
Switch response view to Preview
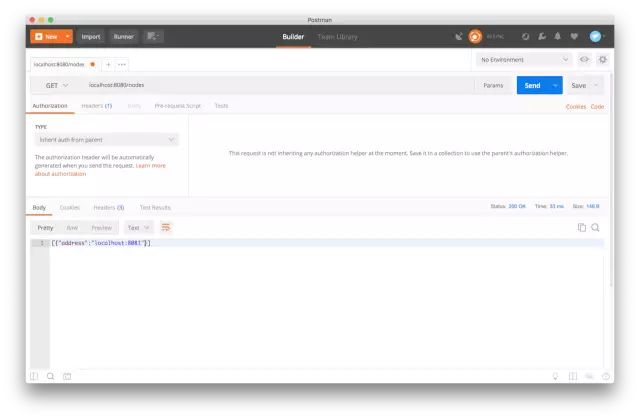[x=102, y=228]
